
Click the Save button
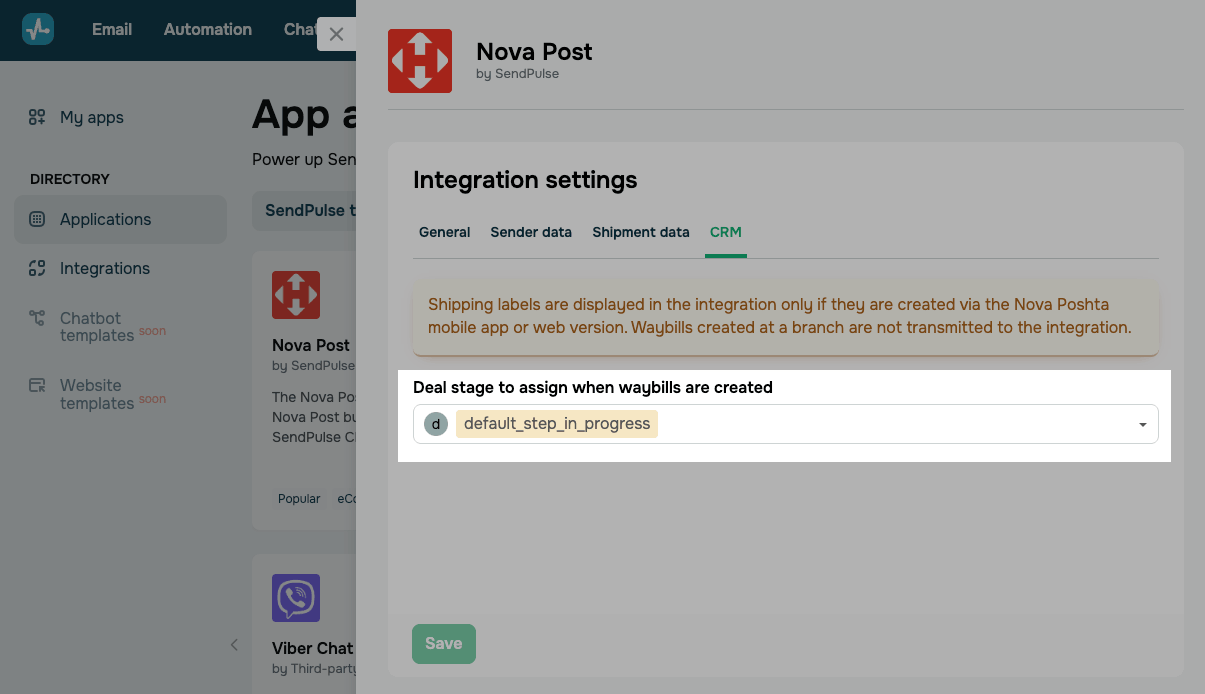pyautogui.click(x=444, y=644)
